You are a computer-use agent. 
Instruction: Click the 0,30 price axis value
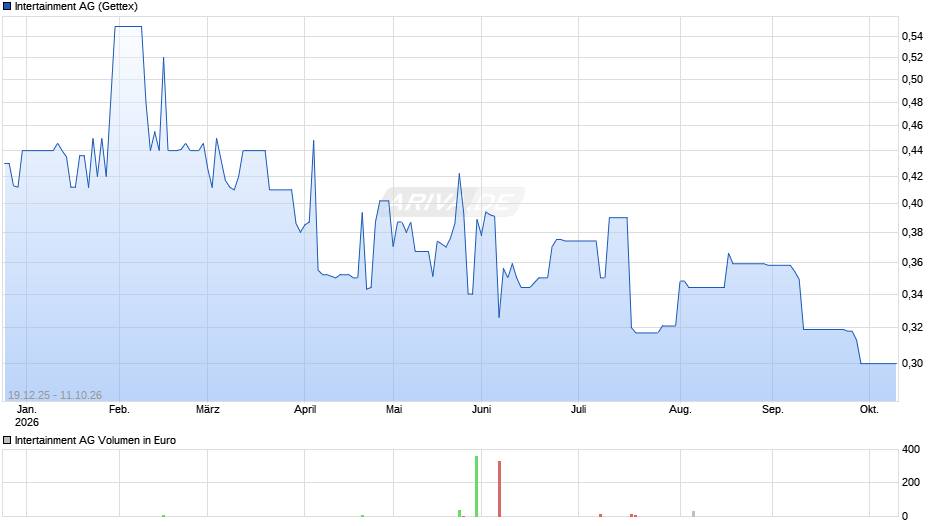[912, 363]
